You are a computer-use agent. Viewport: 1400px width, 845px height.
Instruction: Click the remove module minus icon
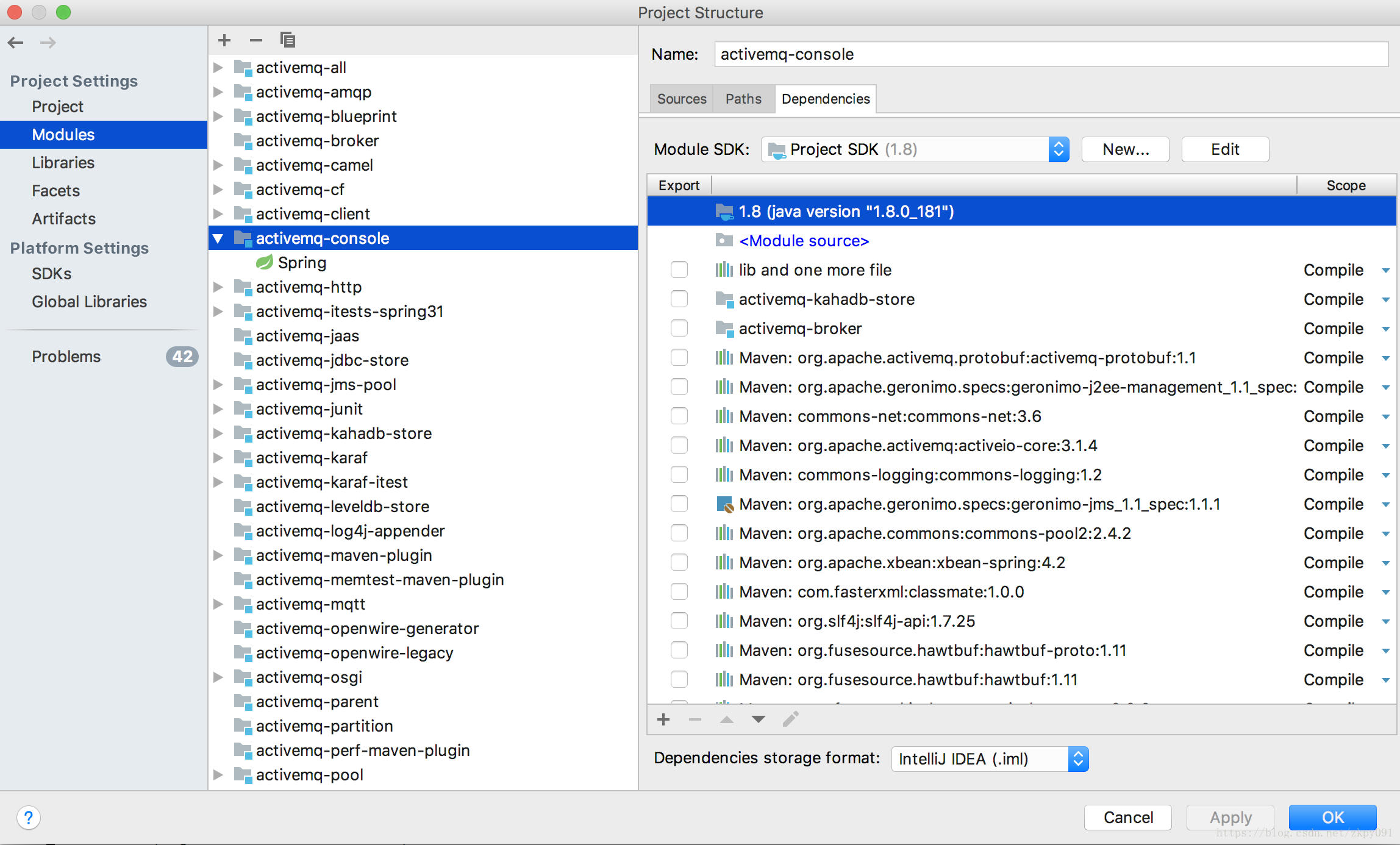(x=256, y=40)
